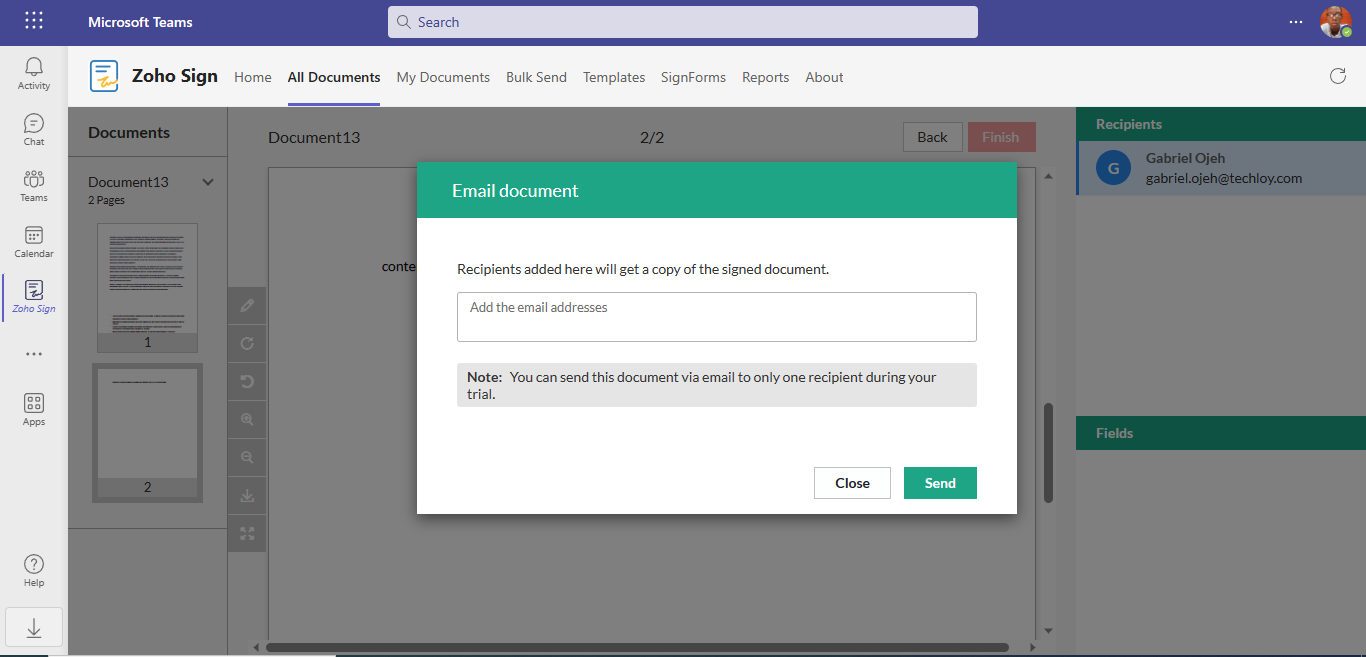Viewport: 1366px width, 657px height.
Task: Click the vertical document scrollbar thumb
Action: point(1048,453)
